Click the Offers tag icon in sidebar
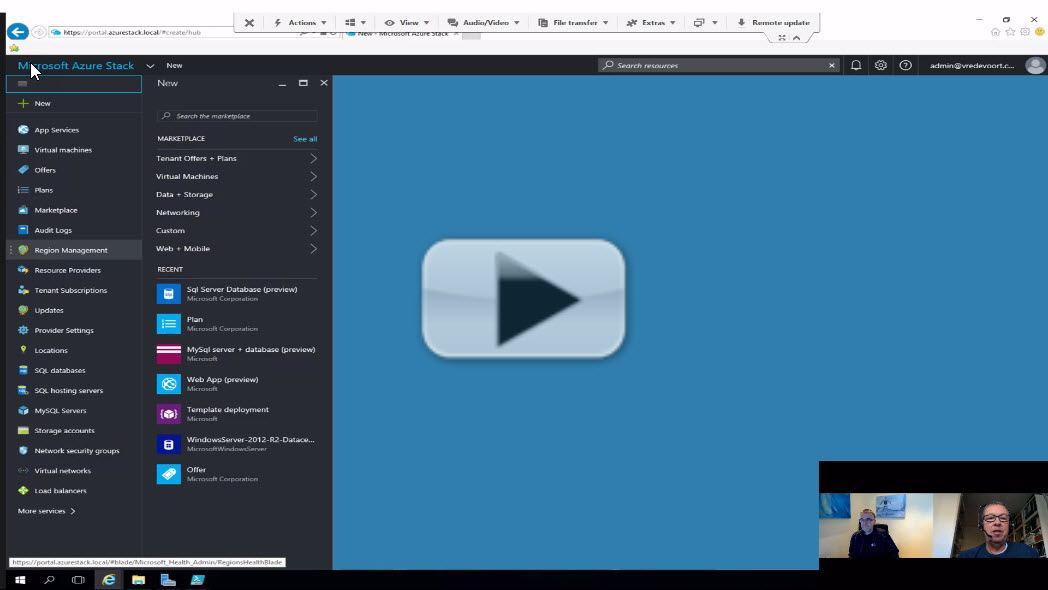The height and width of the screenshot is (590, 1048). click(x=23, y=170)
